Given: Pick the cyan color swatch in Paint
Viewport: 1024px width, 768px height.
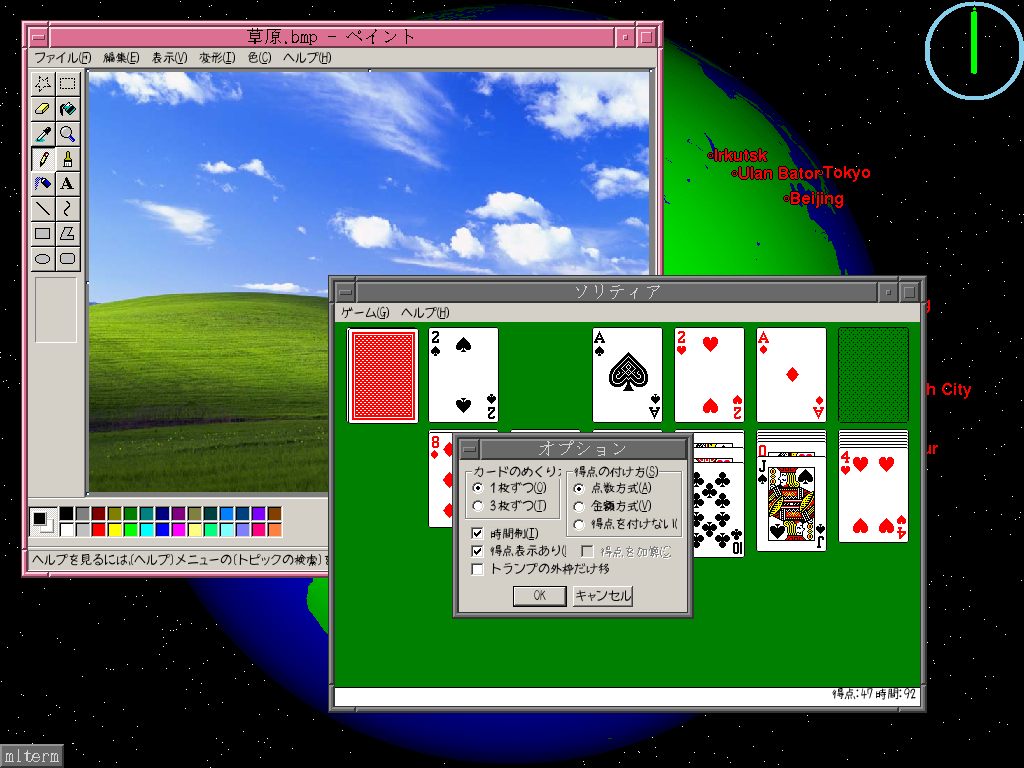Looking at the screenshot, I should tap(147, 530).
